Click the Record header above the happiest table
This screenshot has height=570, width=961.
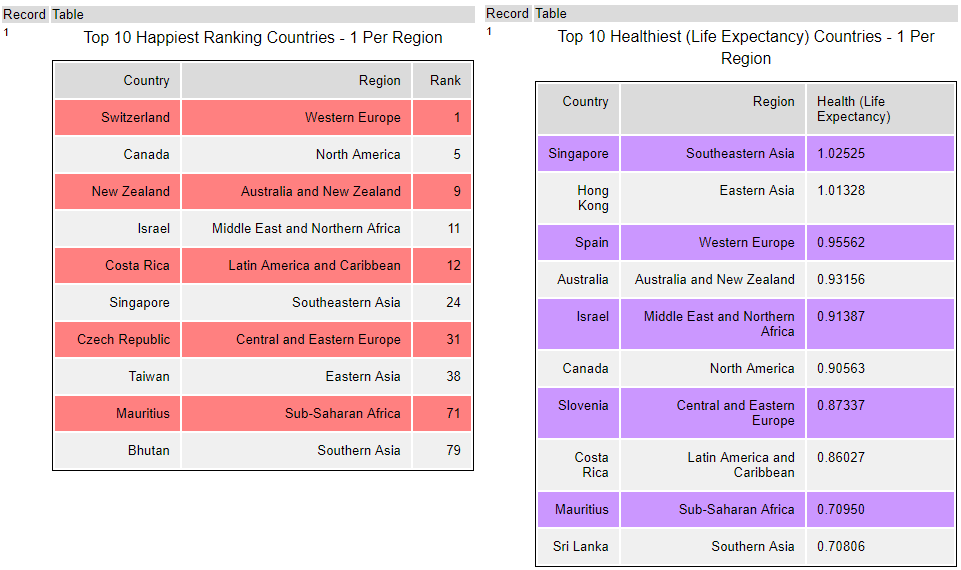(x=24, y=14)
